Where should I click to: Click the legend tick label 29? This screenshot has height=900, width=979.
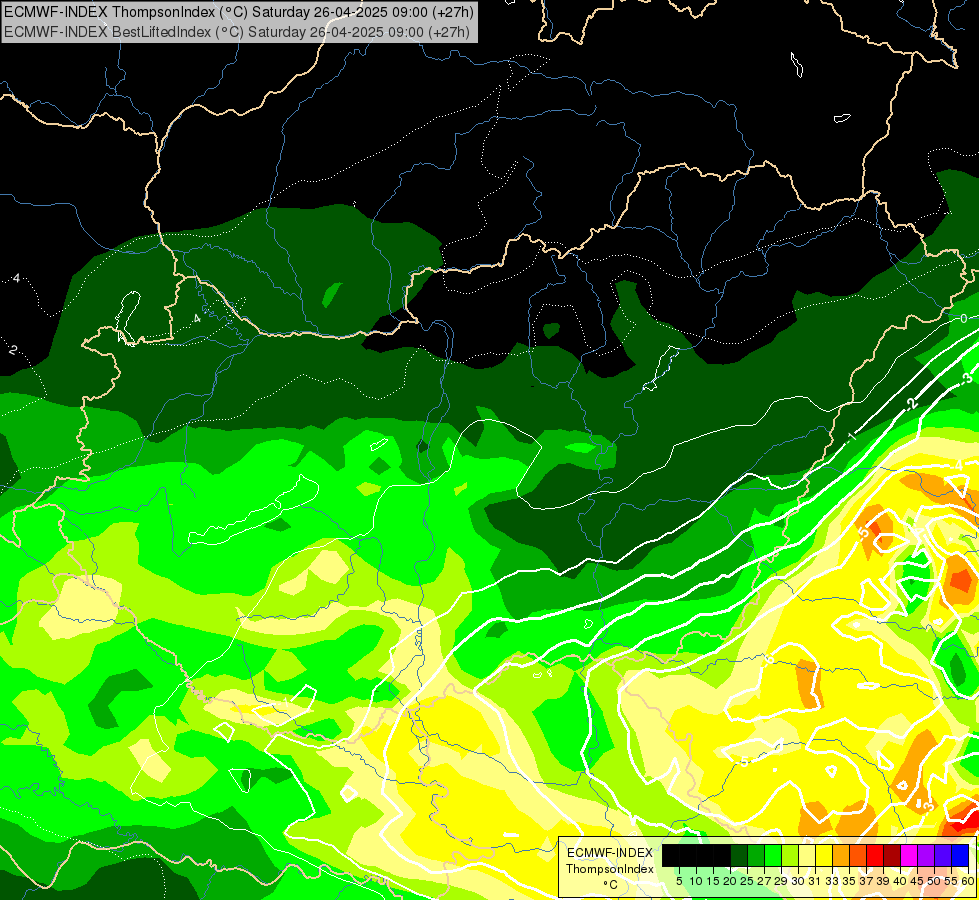point(781,881)
